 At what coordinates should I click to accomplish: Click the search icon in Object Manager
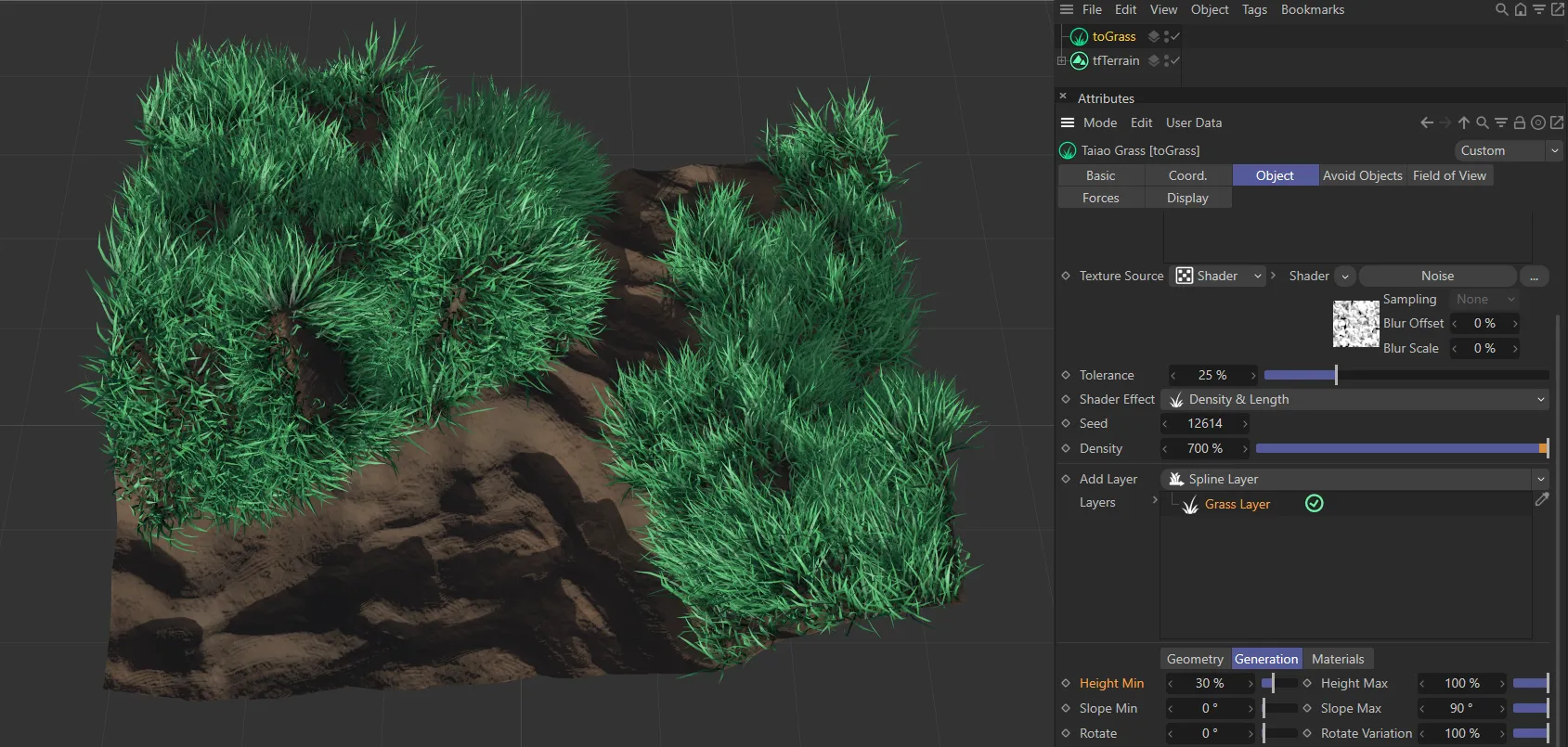tap(1501, 9)
